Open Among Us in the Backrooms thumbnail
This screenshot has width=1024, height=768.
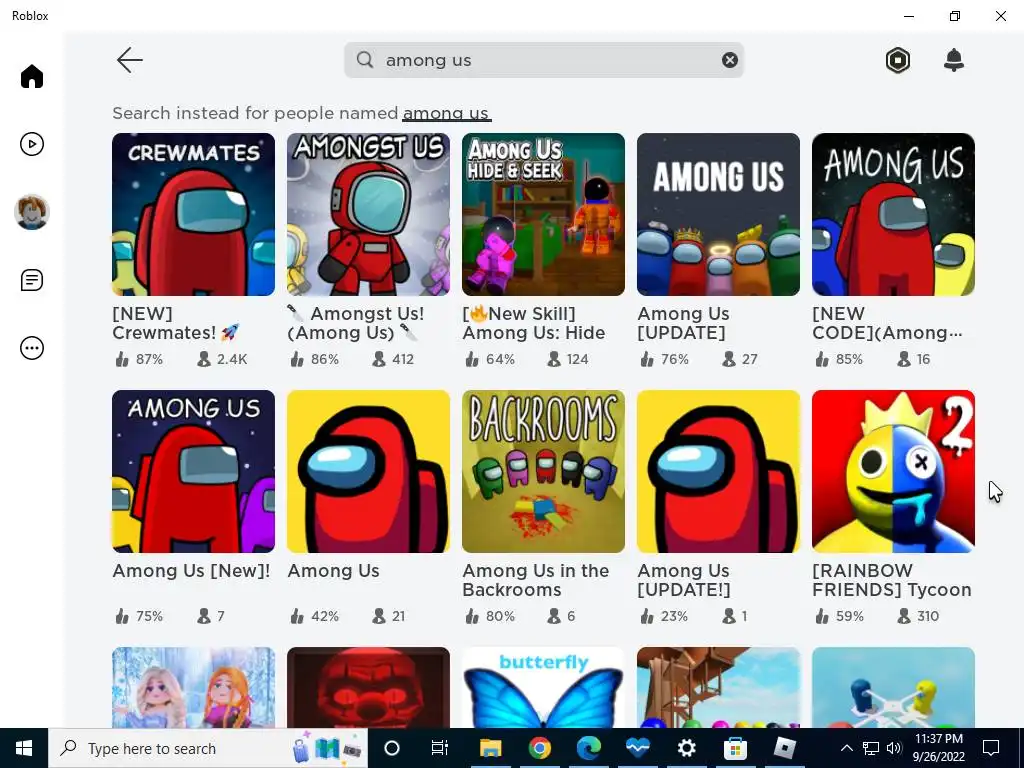(x=543, y=472)
